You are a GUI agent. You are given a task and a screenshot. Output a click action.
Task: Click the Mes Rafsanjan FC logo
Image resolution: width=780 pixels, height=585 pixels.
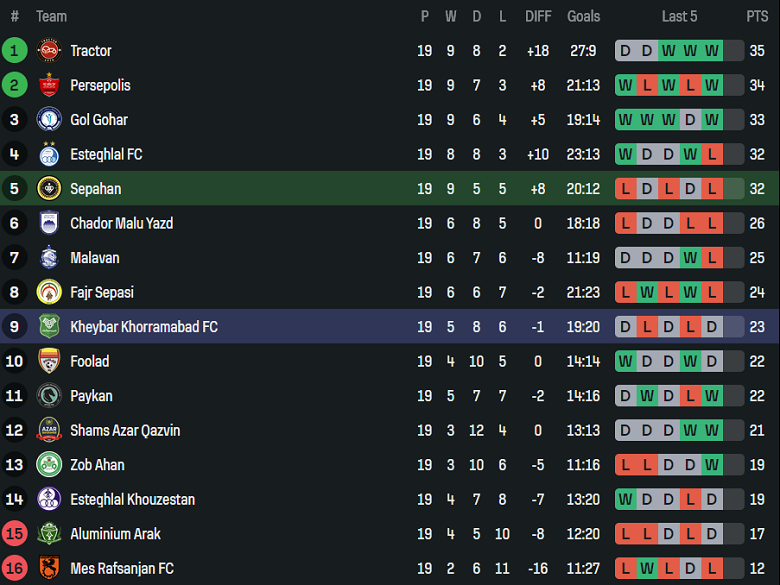click(49, 568)
